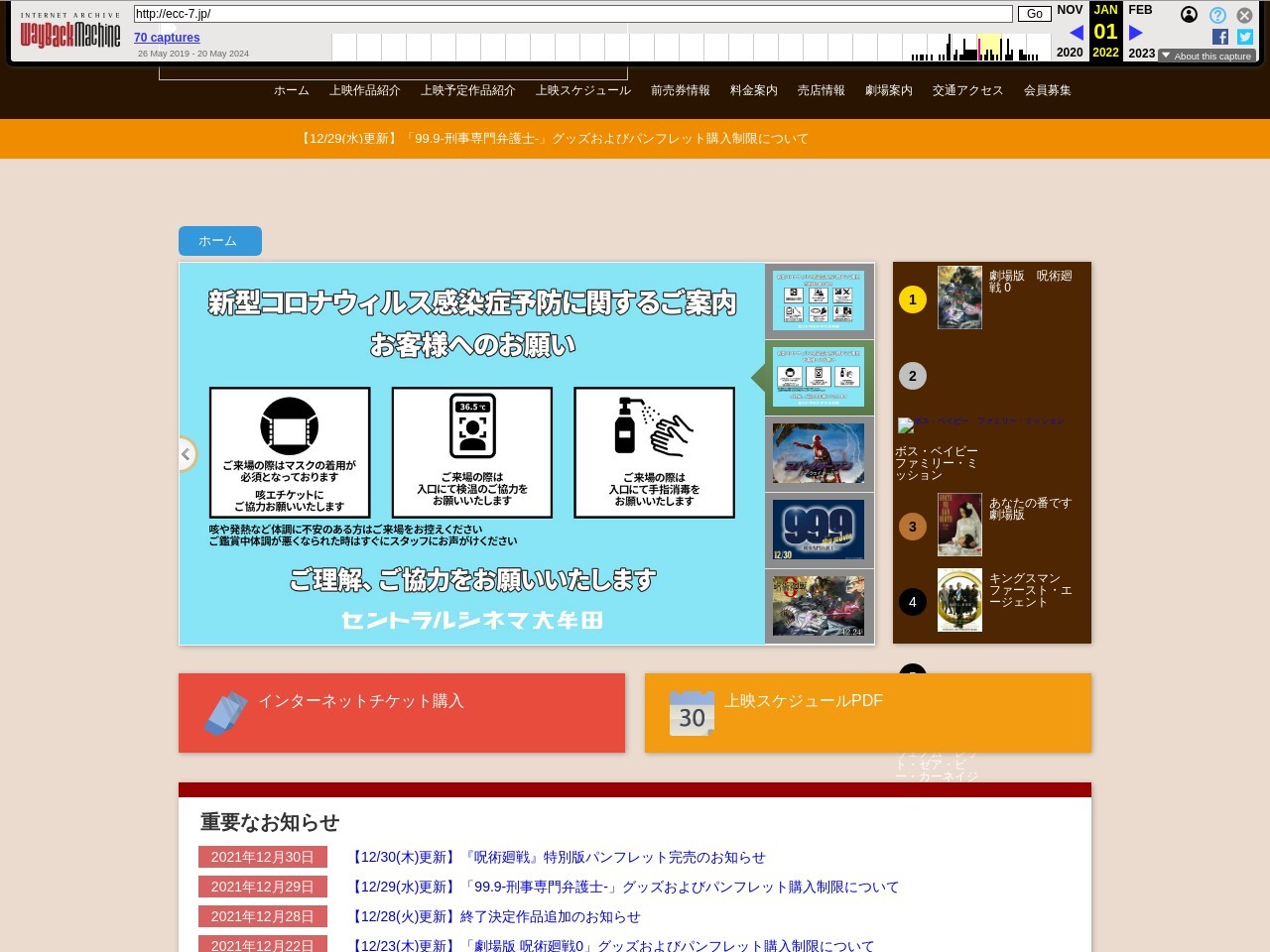
Task: Click the rank 4 badge
Action: [913, 602]
